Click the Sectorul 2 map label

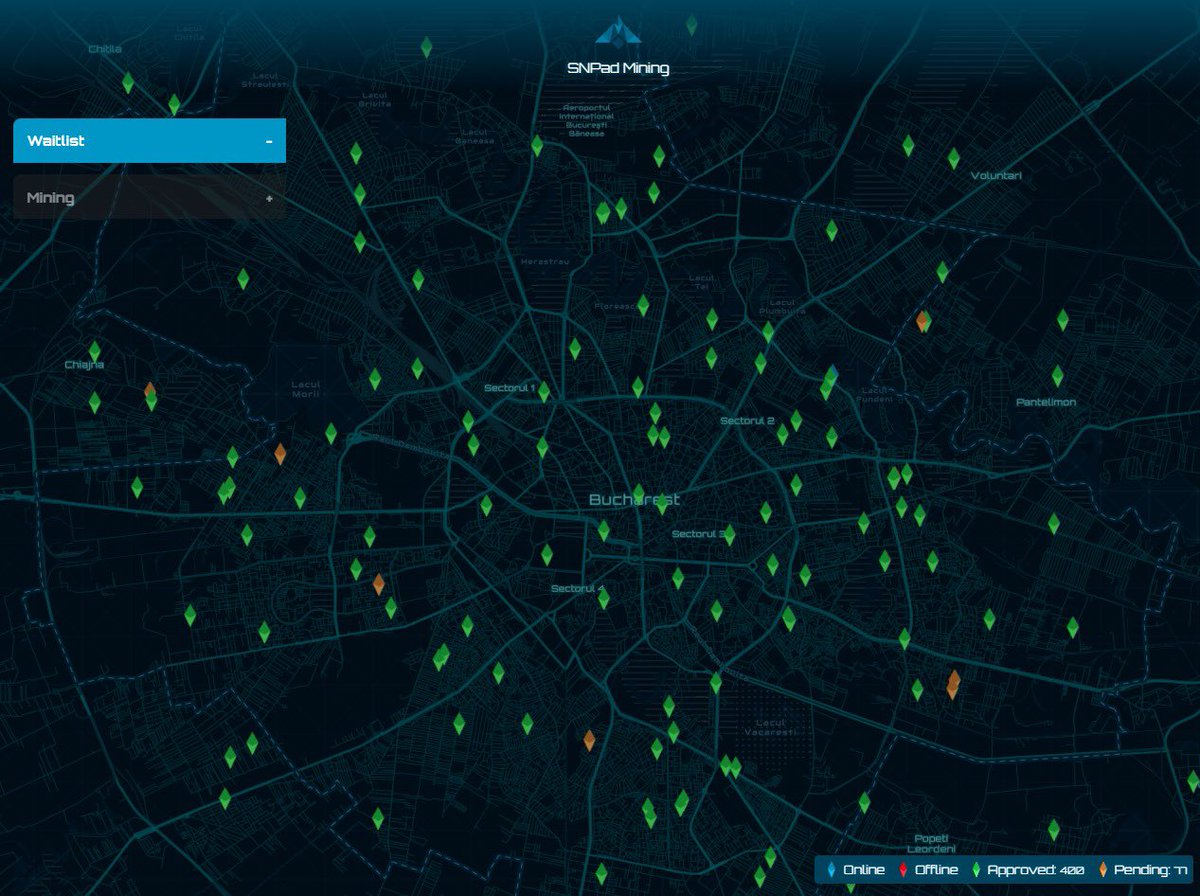(x=747, y=421)
